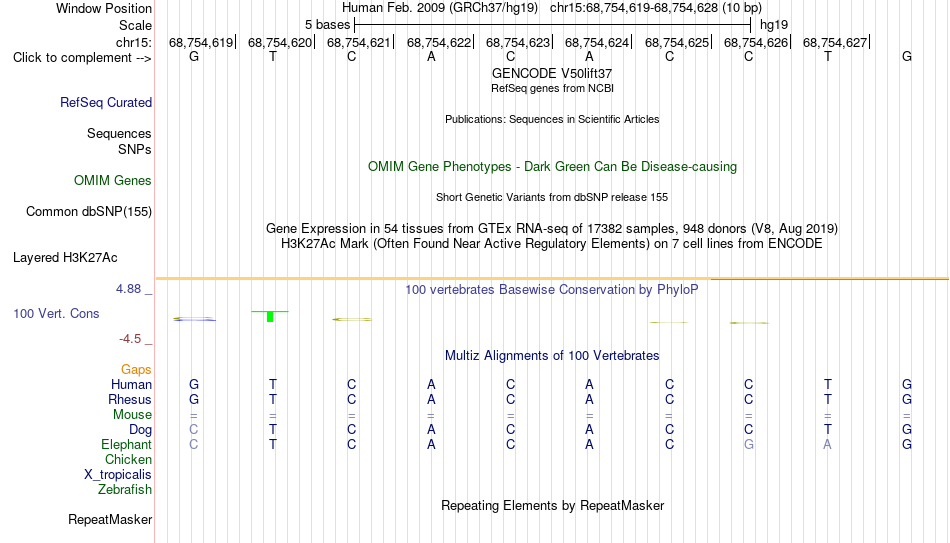Click the Scale label
This screenshot has height=543, width=950.
click(x=136, y=25)
